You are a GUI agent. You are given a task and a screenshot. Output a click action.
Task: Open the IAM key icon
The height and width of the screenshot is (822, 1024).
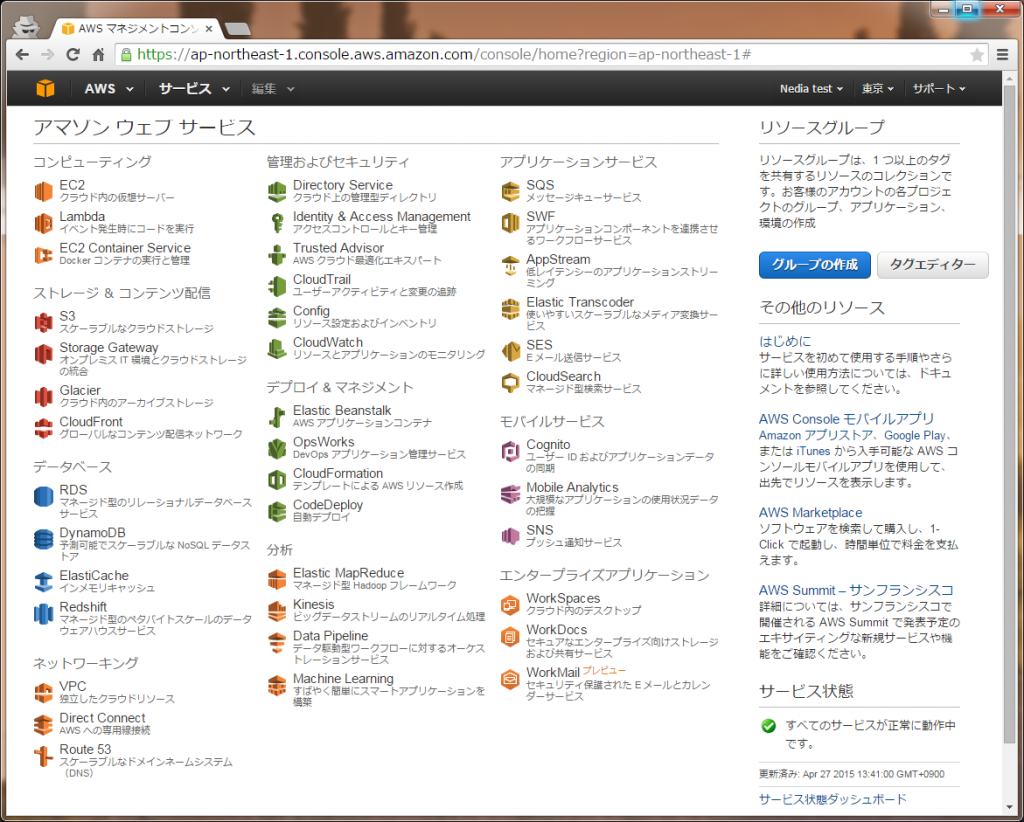coord(277,223)
